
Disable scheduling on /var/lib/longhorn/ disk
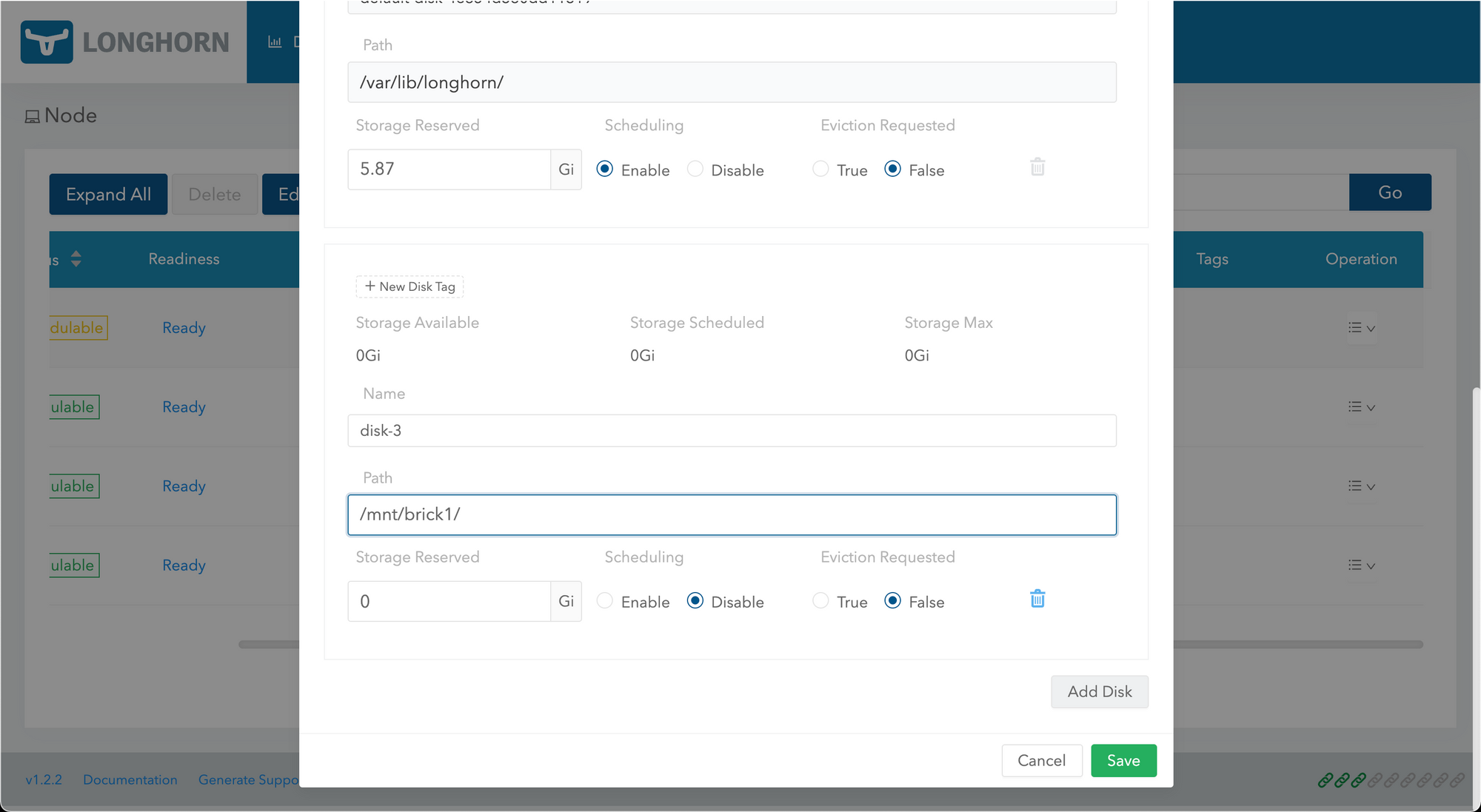(695, 170)
